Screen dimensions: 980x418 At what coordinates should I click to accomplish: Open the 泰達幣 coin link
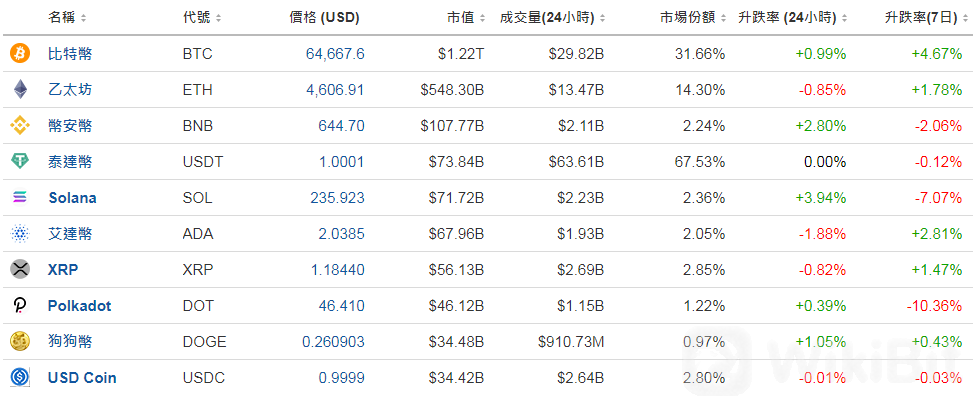point(70,162)
